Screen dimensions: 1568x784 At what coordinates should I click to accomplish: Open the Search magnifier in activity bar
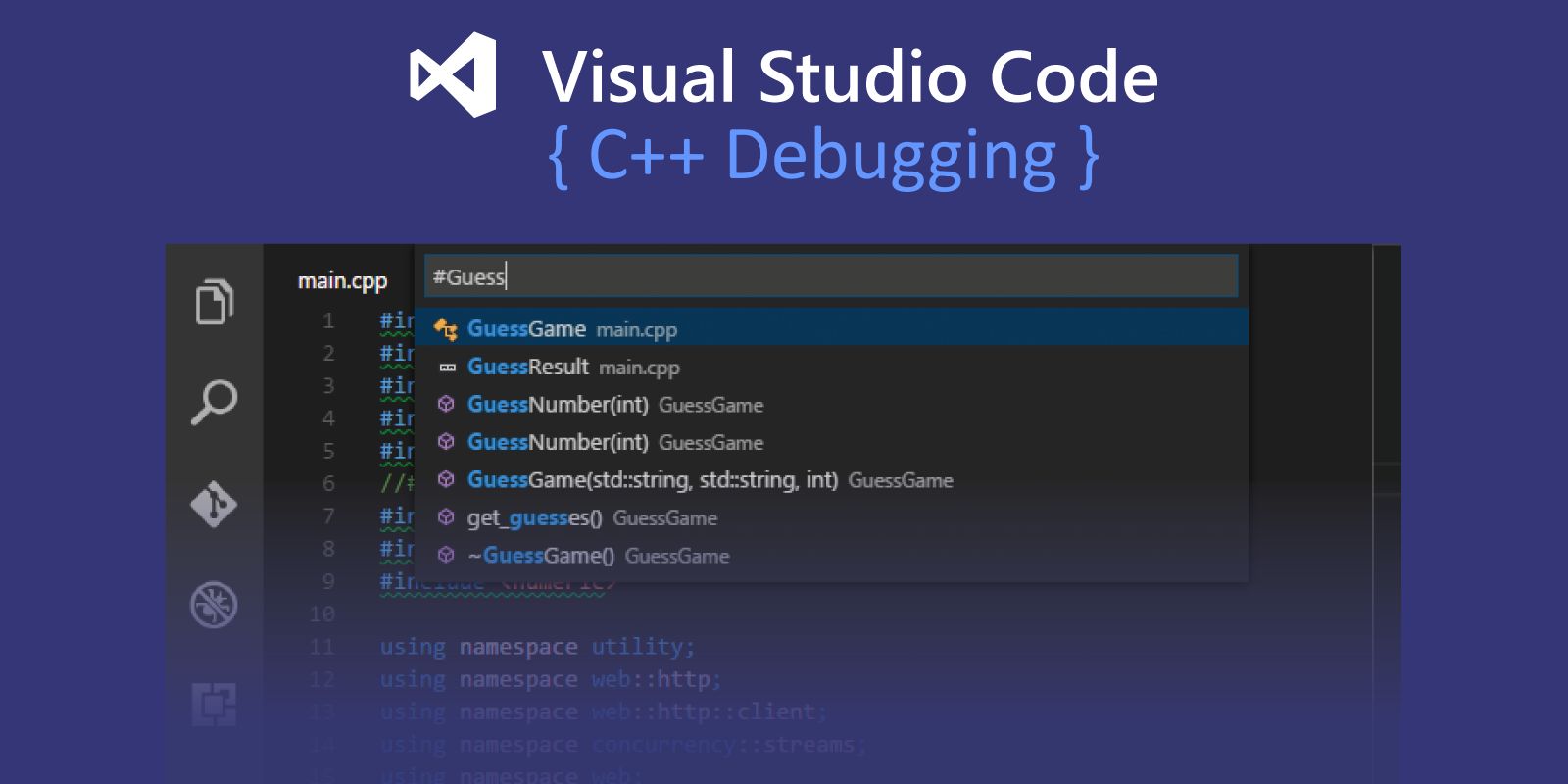215,402
